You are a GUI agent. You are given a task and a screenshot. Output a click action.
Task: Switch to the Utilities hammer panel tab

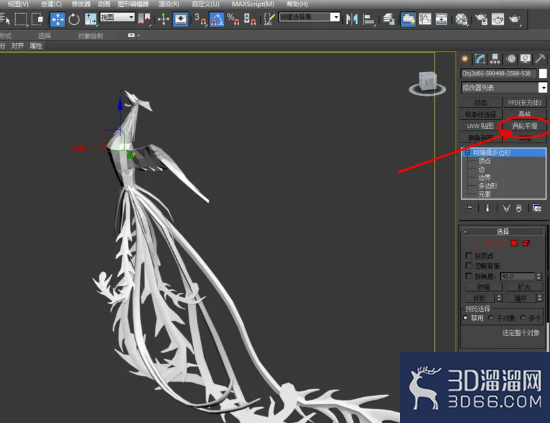click(540, 59)
